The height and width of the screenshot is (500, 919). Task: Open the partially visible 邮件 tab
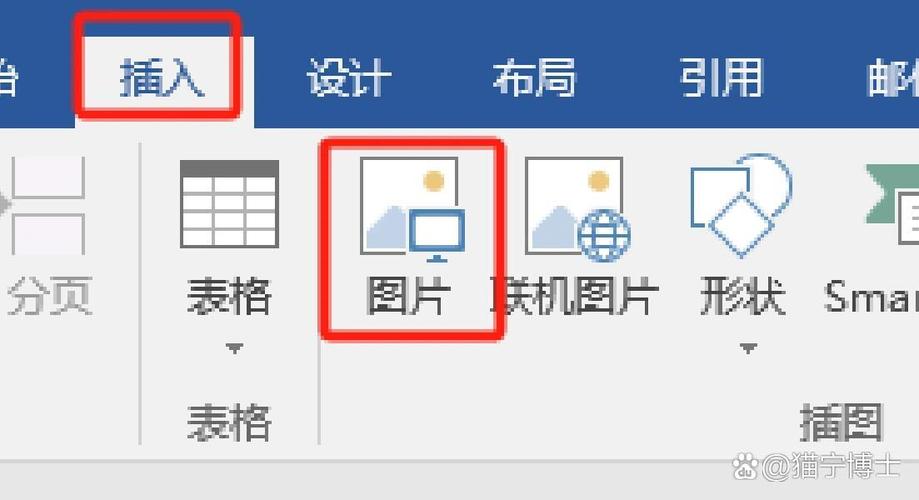coord(893,77)
